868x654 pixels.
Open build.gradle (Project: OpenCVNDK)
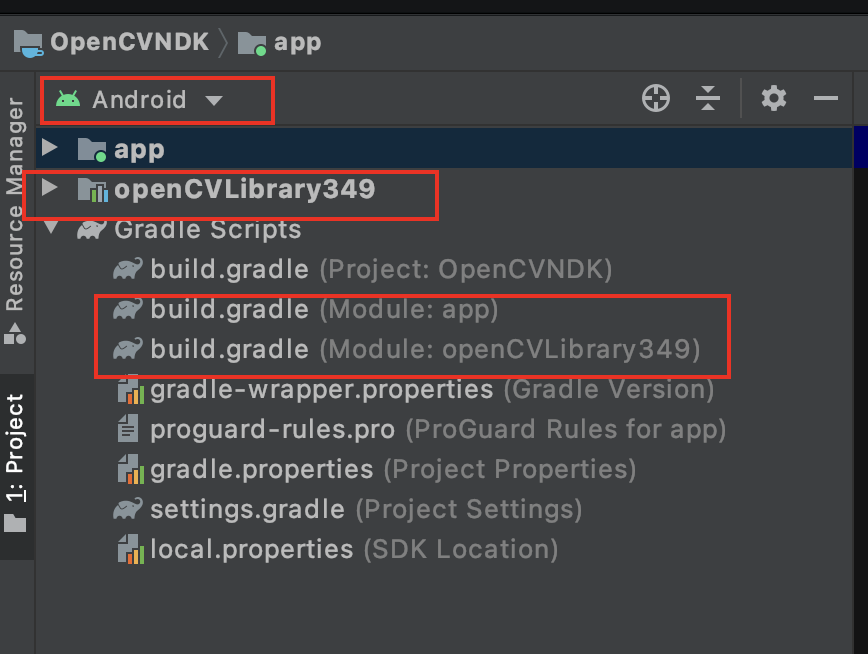443,269
